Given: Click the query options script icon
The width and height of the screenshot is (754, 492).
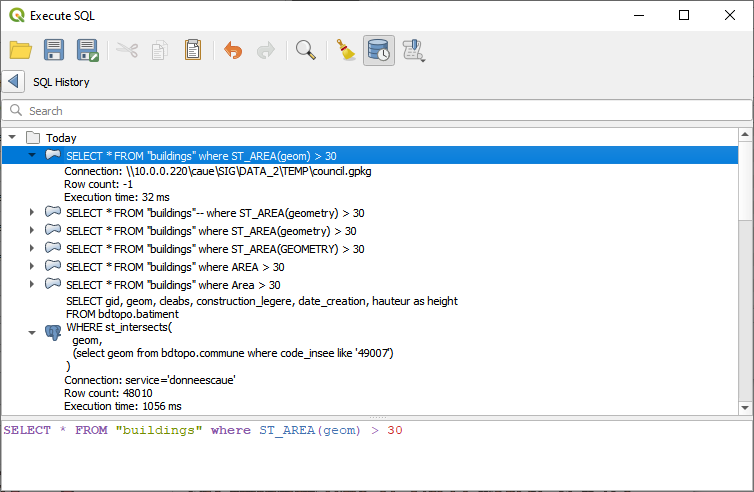Looking at the screenshot, I should [413, 50].
